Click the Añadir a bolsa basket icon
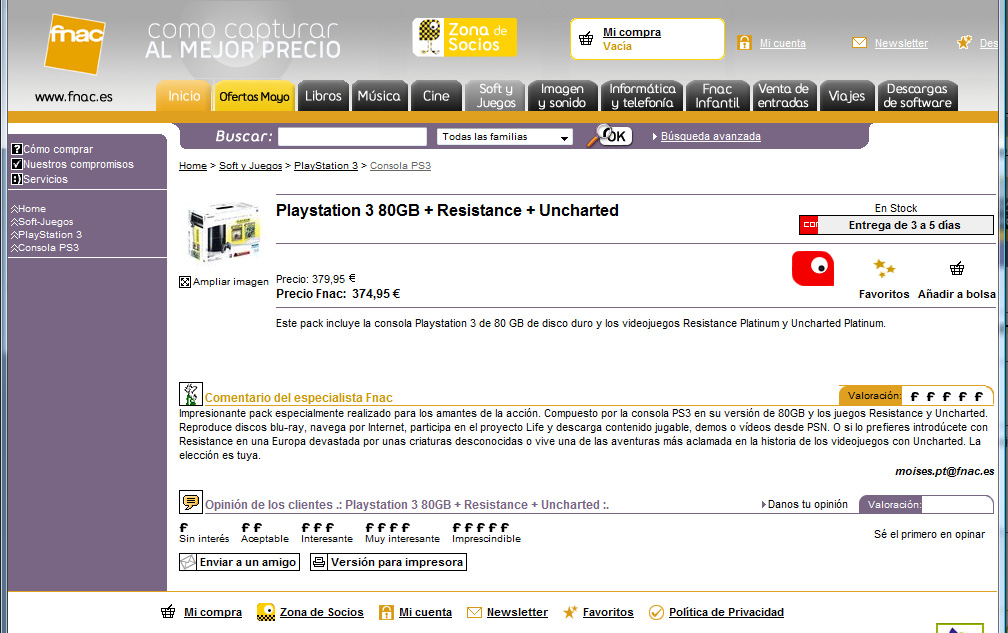This screenshot has width=1008, height=633. point(957,268)
